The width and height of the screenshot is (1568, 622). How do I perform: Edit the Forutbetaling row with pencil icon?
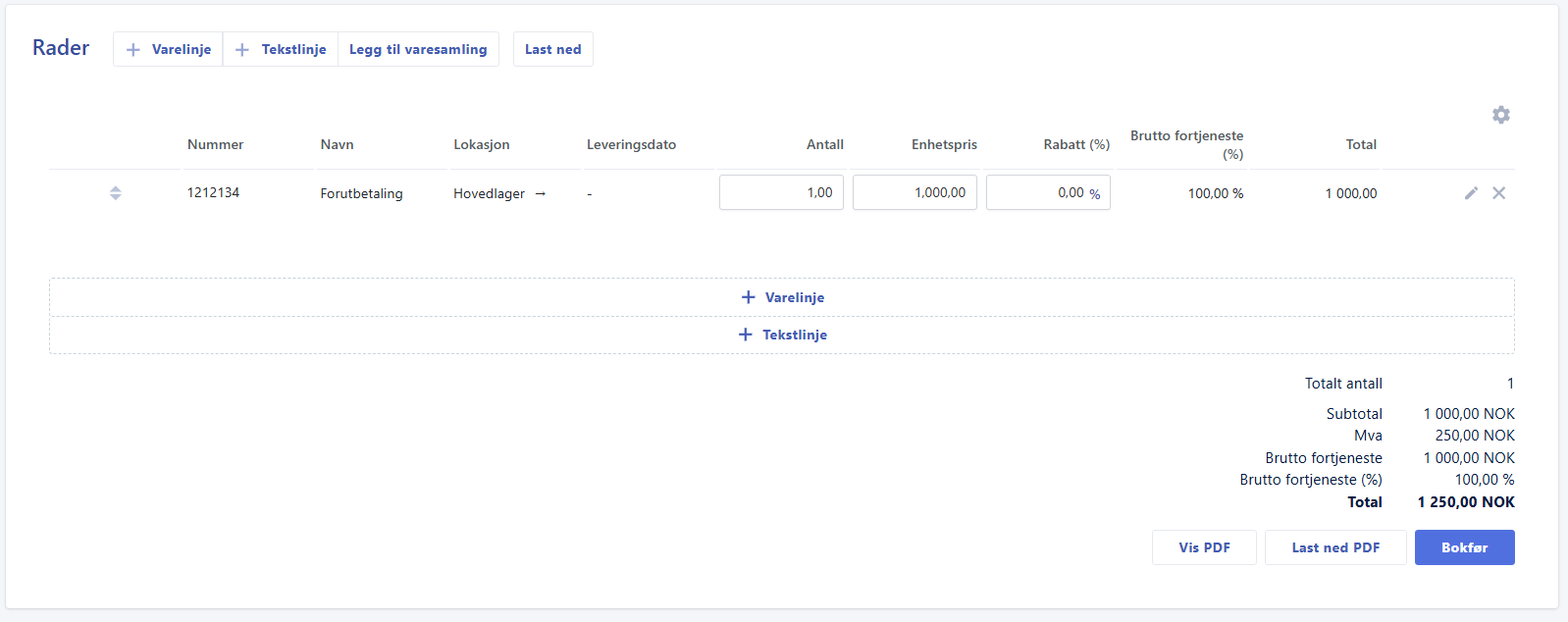pos(1471,193)
